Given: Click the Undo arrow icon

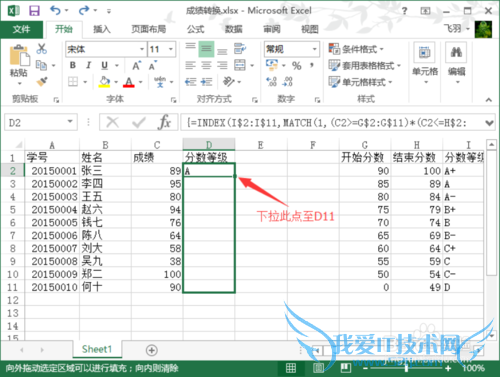Looking at the screenshot, I should point(55,11).
